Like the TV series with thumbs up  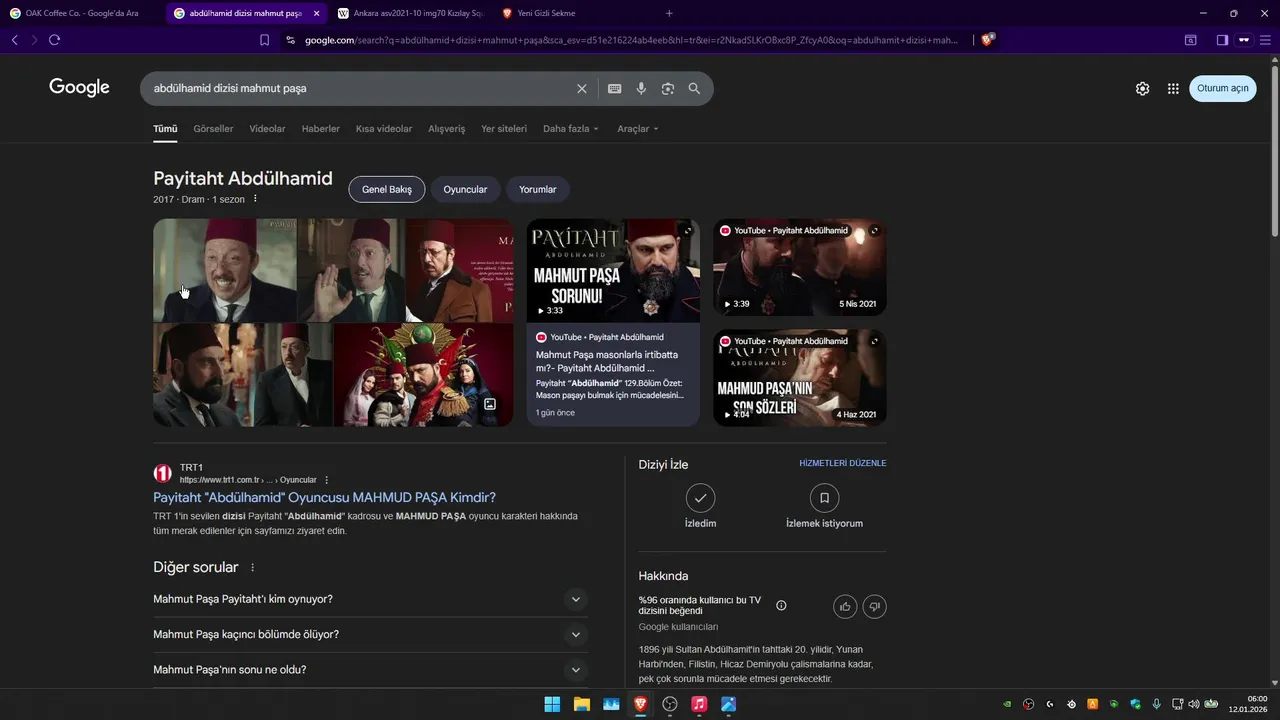(846, 606)
